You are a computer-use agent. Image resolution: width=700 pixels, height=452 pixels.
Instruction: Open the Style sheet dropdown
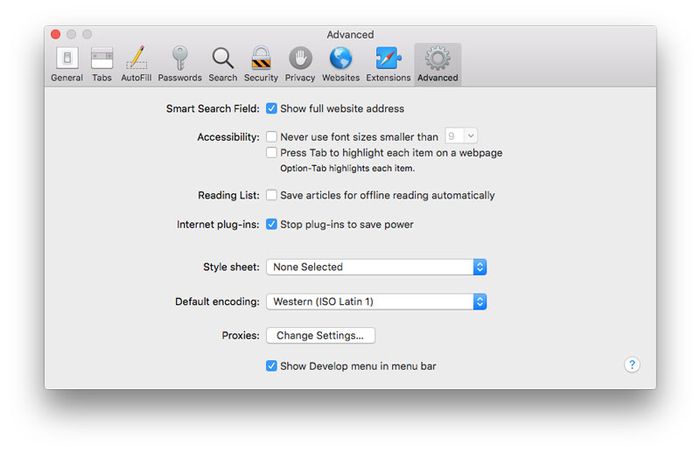tap(376, 267)
